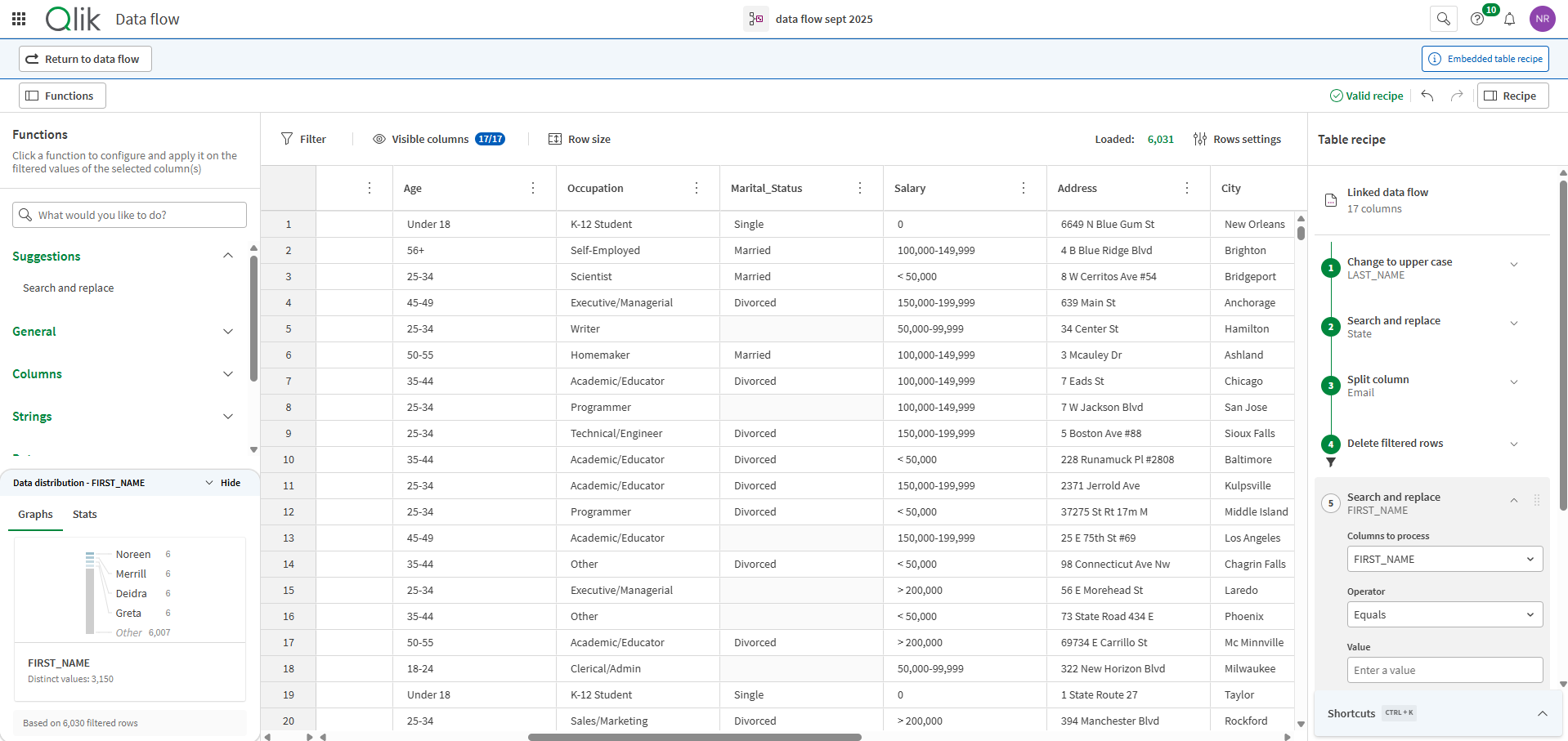
Task: Click the redo arrow icon
Action: click(x=1457, y=96)
